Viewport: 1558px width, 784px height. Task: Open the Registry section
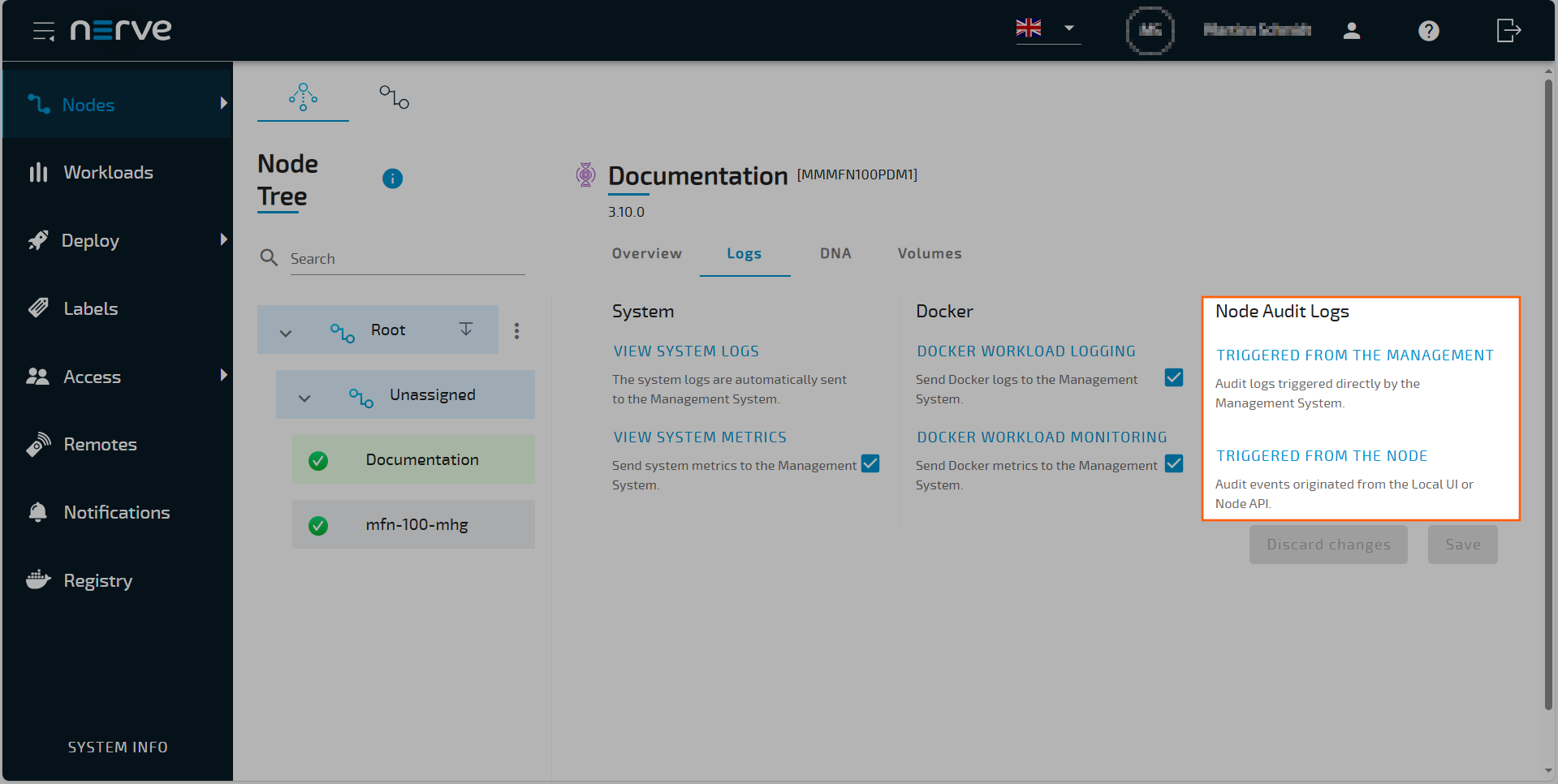(x=98, y=580)
